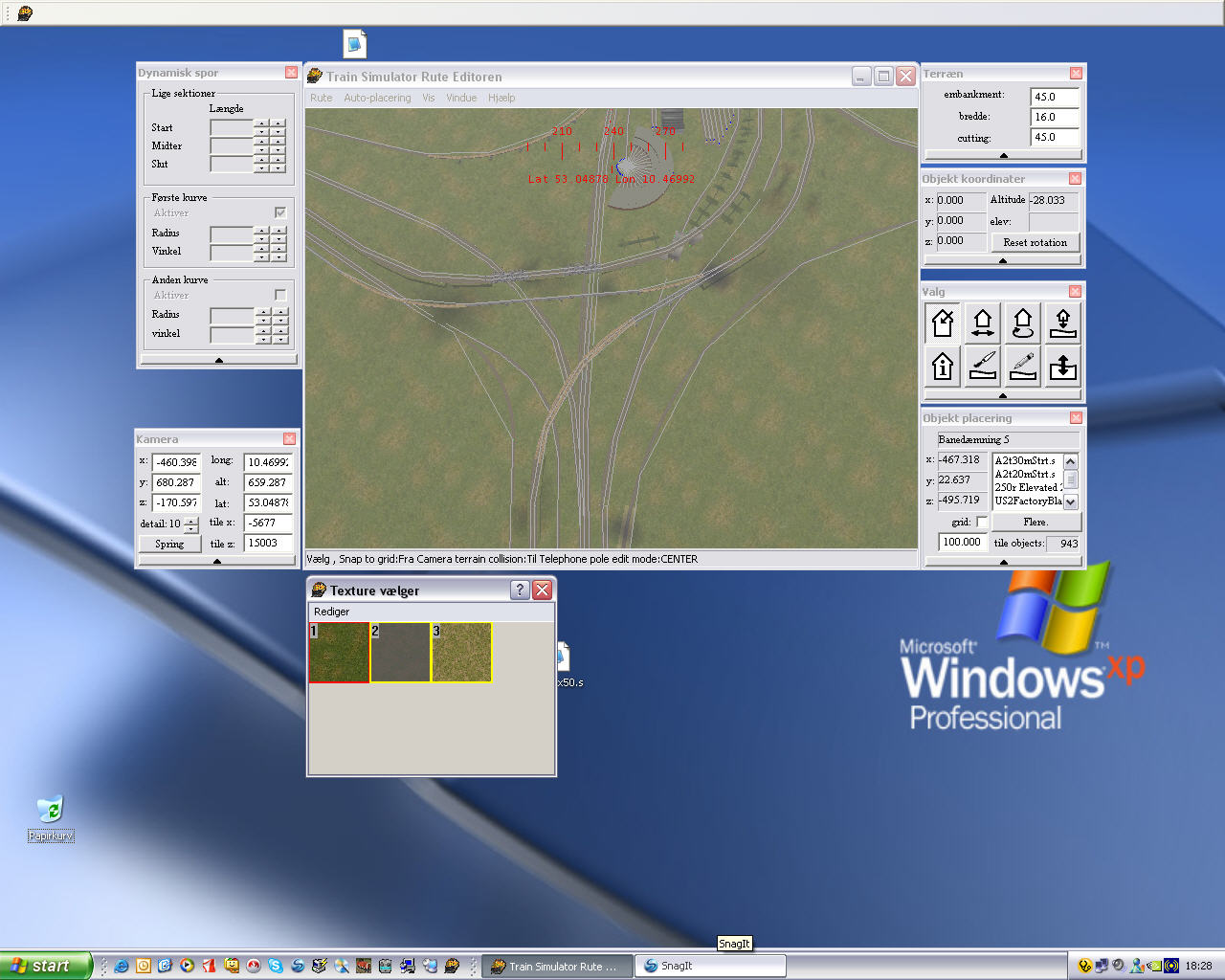Select texture swatch 3 (yellow grass)
Screen dimensions: 1225x980
(461, 653)
